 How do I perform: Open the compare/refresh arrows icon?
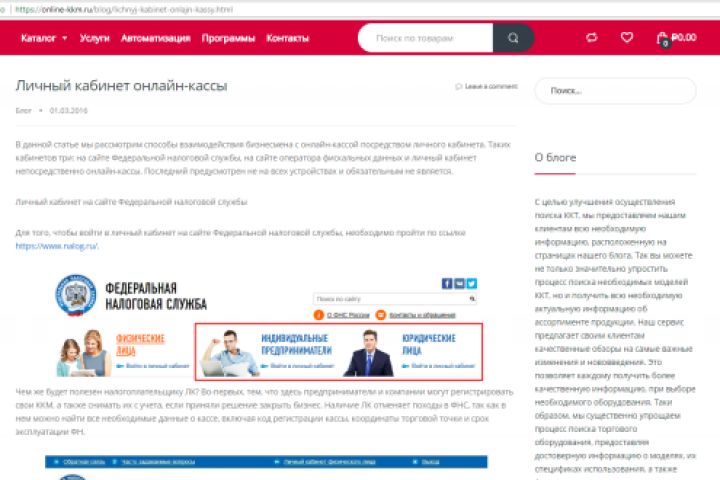[x=592, y=37]
